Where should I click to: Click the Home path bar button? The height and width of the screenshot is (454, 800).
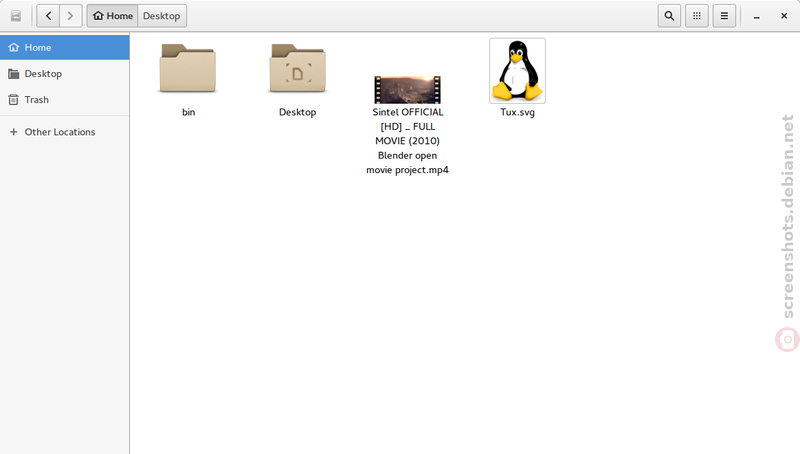112,16
